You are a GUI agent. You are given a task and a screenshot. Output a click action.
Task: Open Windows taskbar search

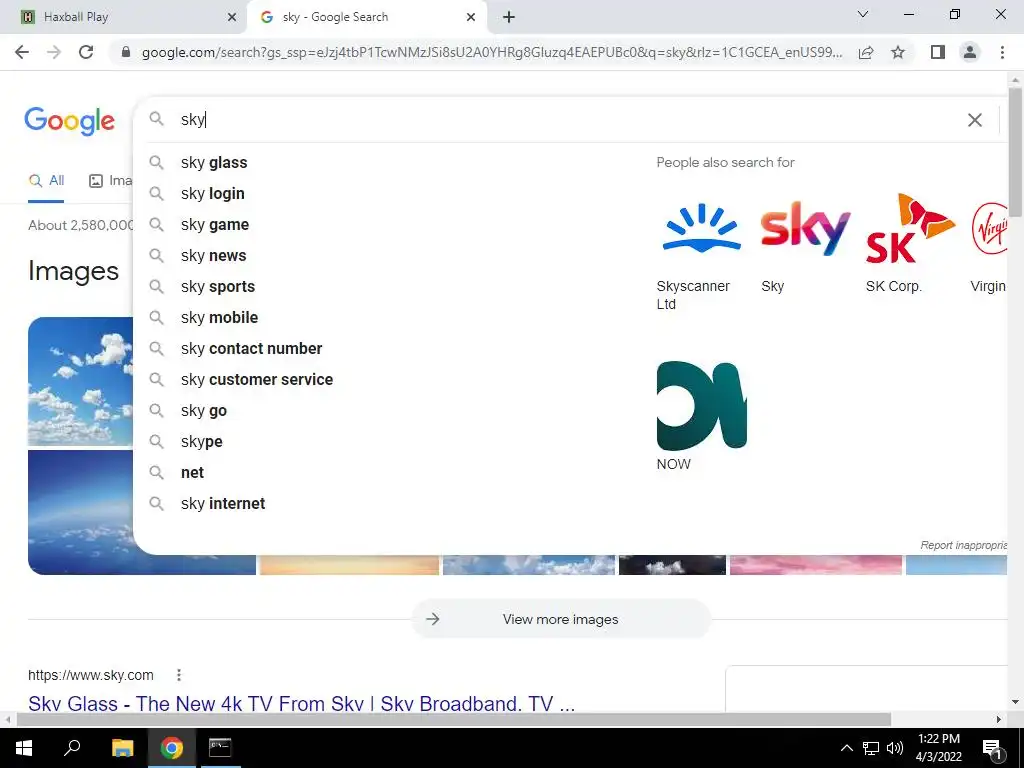point(72,748)
